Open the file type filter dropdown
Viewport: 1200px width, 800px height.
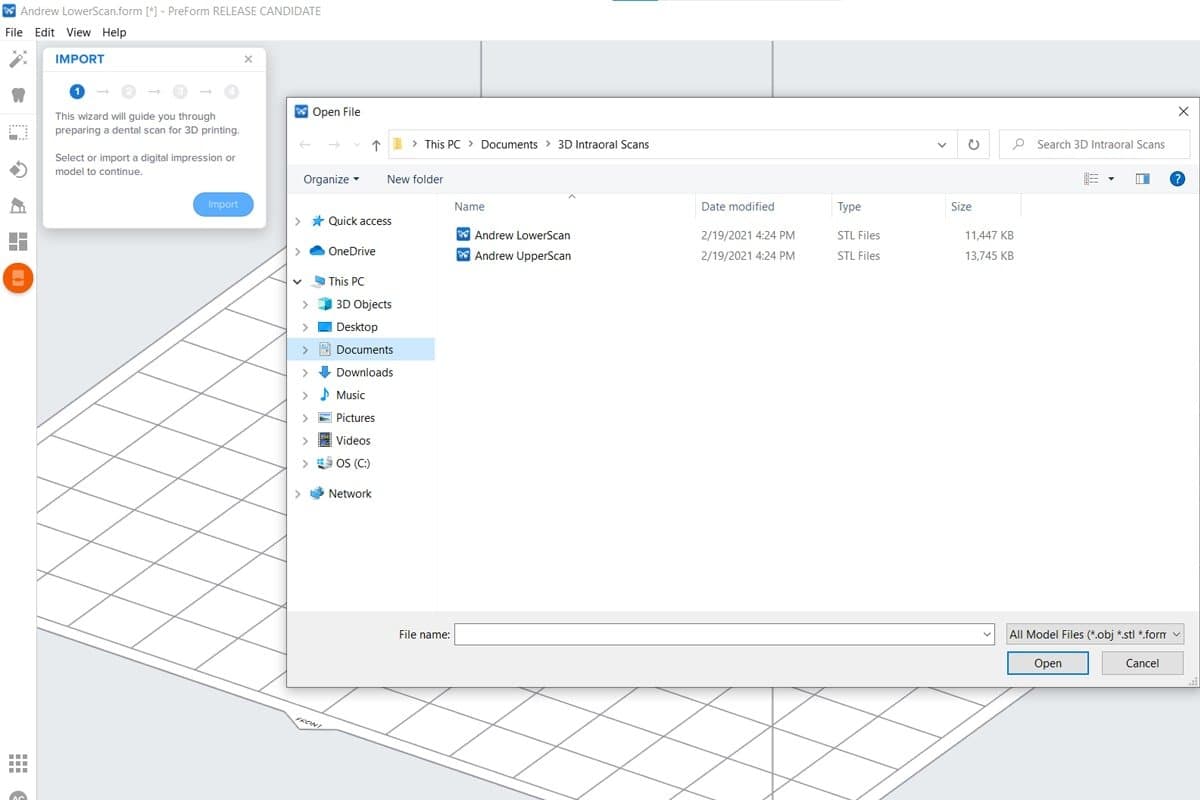[1095, 634]
